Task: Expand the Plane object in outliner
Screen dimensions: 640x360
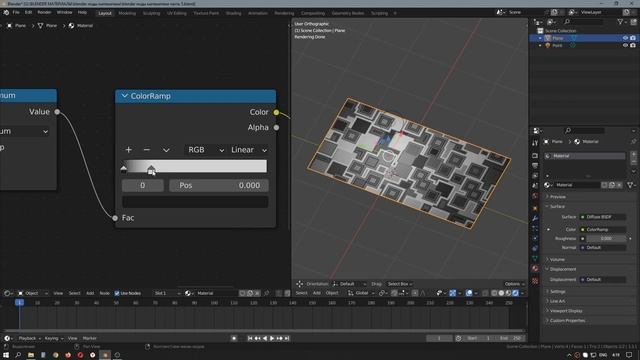Action: pyautogui.click(x=540, y=38)
